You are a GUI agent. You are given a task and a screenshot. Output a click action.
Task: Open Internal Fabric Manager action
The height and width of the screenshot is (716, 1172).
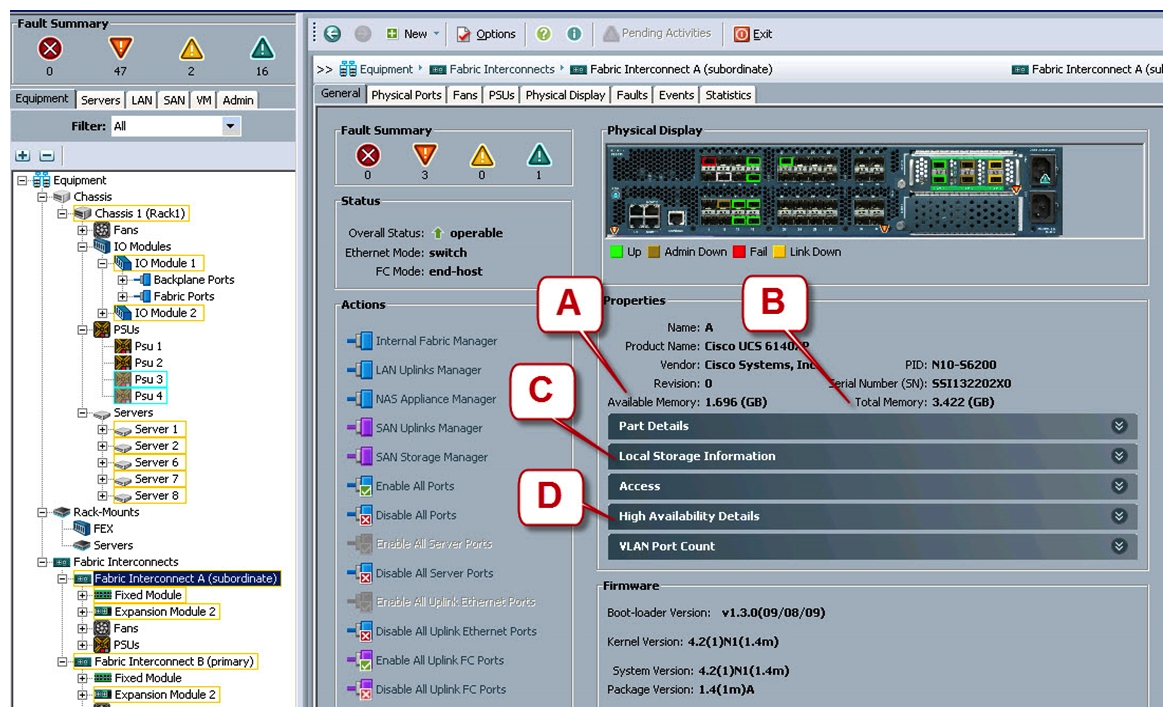[x=422, y=341]
